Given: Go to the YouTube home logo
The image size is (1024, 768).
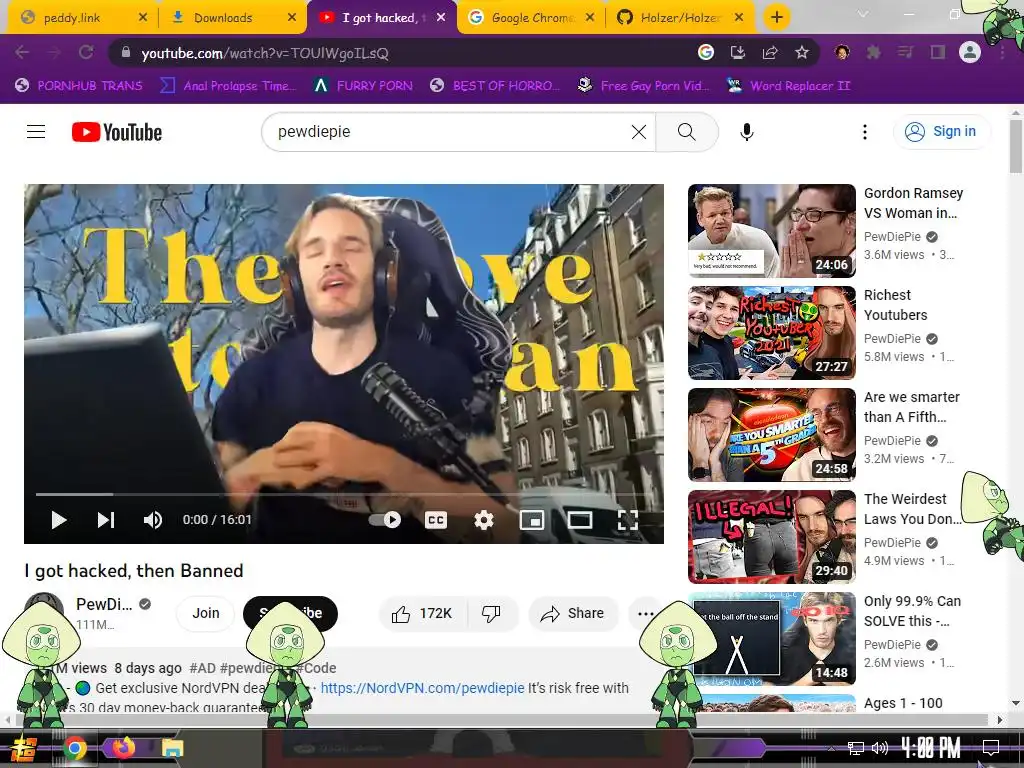Looking at the screenshot, I should coord(117,132).
